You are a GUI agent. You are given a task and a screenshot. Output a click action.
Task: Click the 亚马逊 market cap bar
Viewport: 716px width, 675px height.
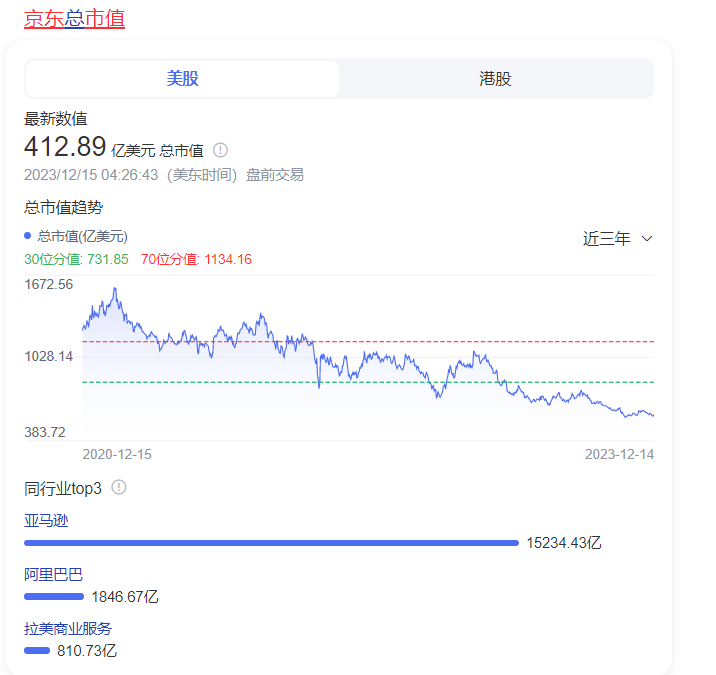tap(271, 543)
